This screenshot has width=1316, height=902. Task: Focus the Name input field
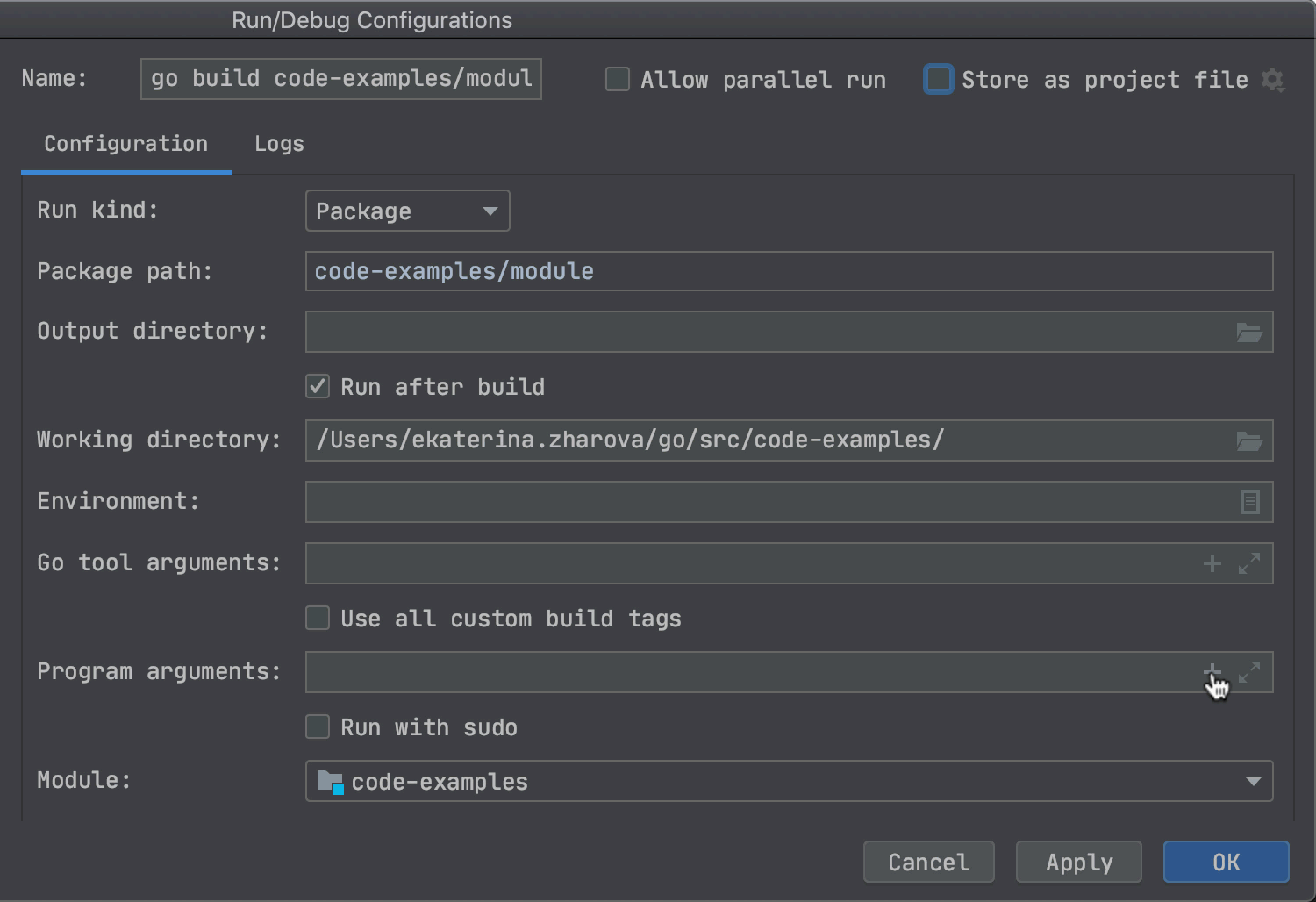point(341,79)
